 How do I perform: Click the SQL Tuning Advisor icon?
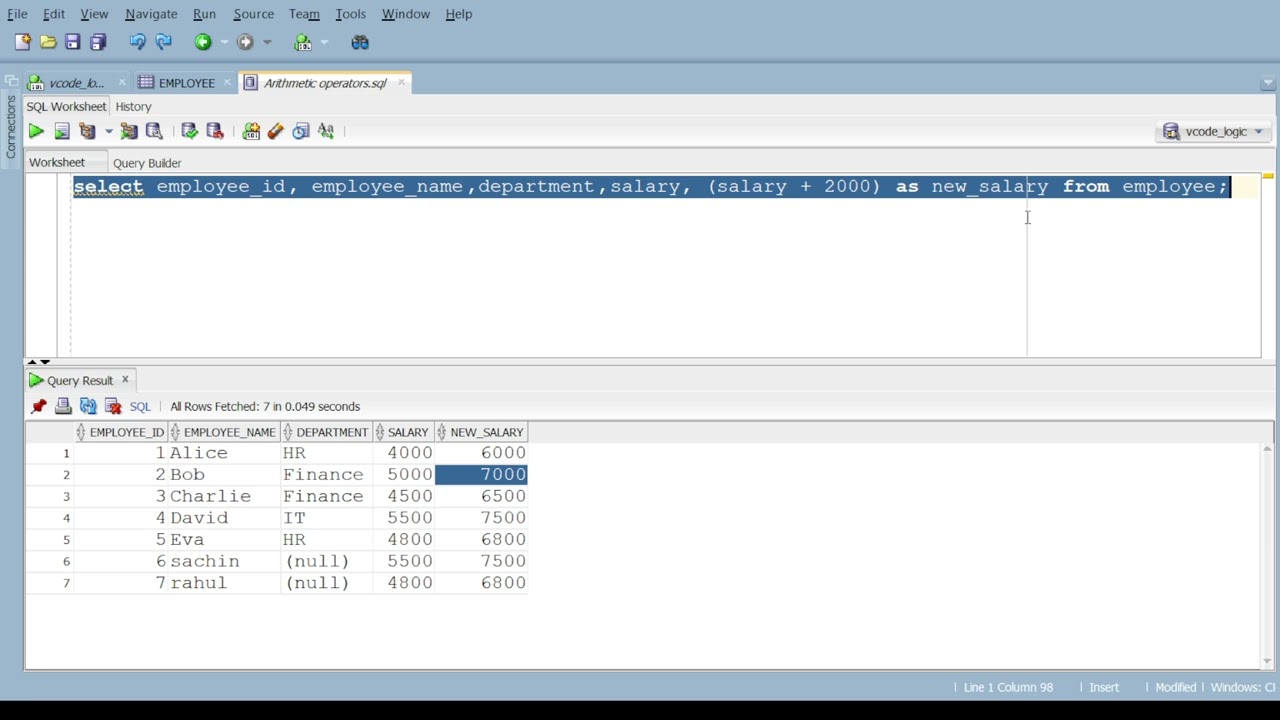click(x=154, y=131)
